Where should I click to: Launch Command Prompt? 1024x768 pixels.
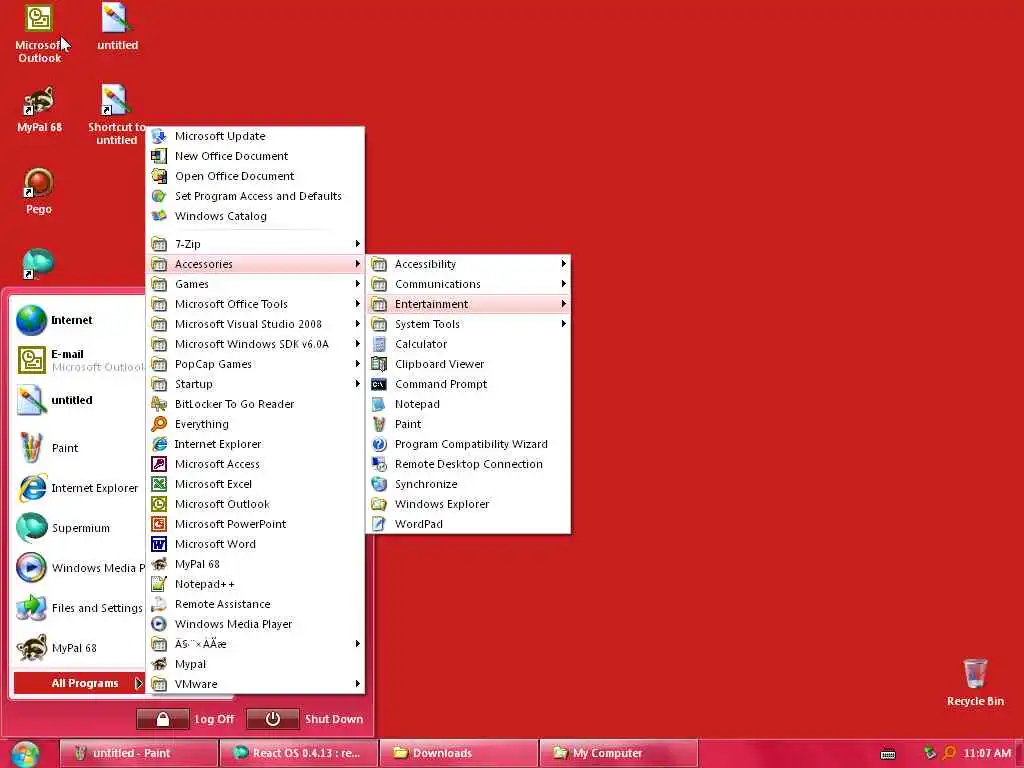[468, 384]
